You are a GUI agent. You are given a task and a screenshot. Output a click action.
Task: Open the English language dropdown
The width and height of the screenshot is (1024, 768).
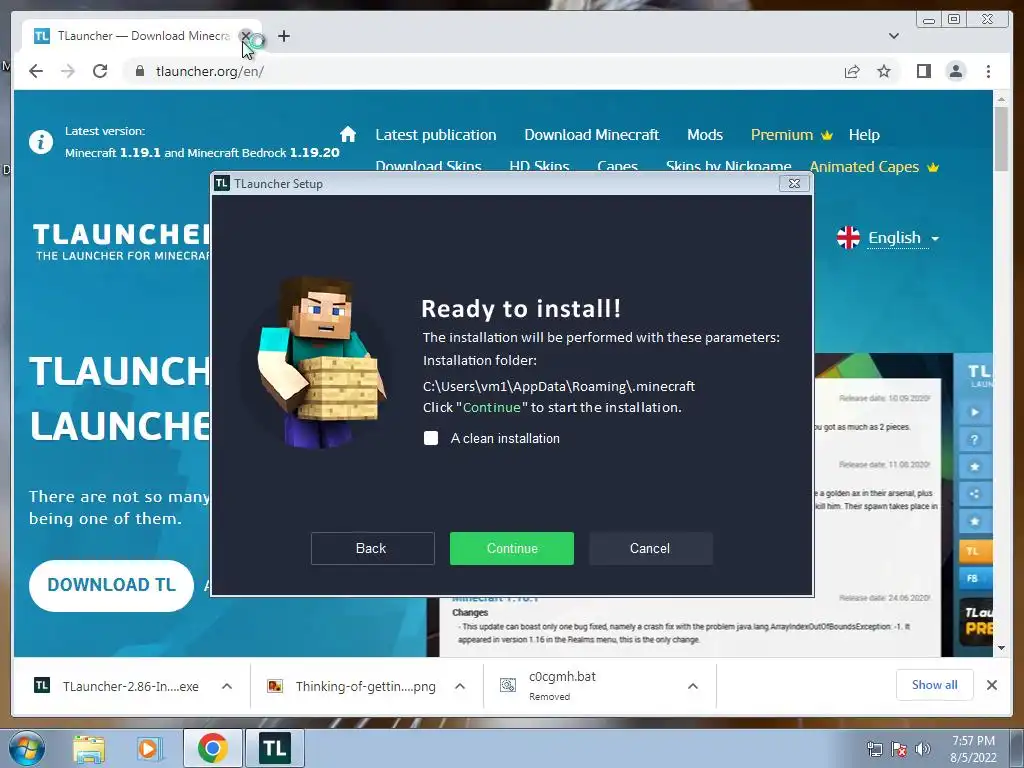888,238
